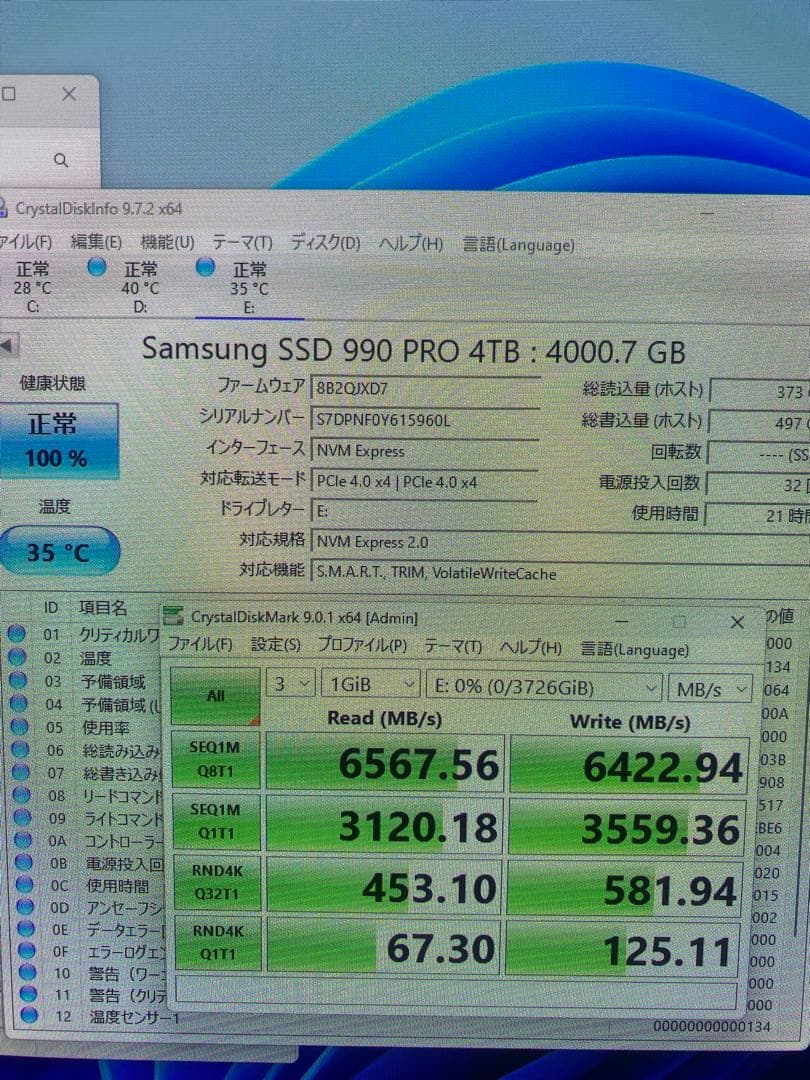
Task: Click the features field S.M.A.R.T., TRIM, VolatileWriteCache
Action: pyautogui.click(x=560, y=572)
